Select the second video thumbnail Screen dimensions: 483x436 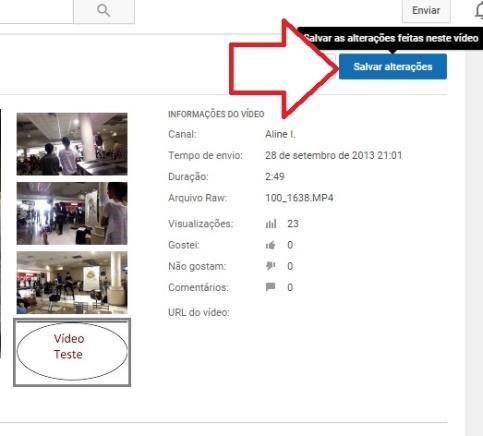[72, 213]
